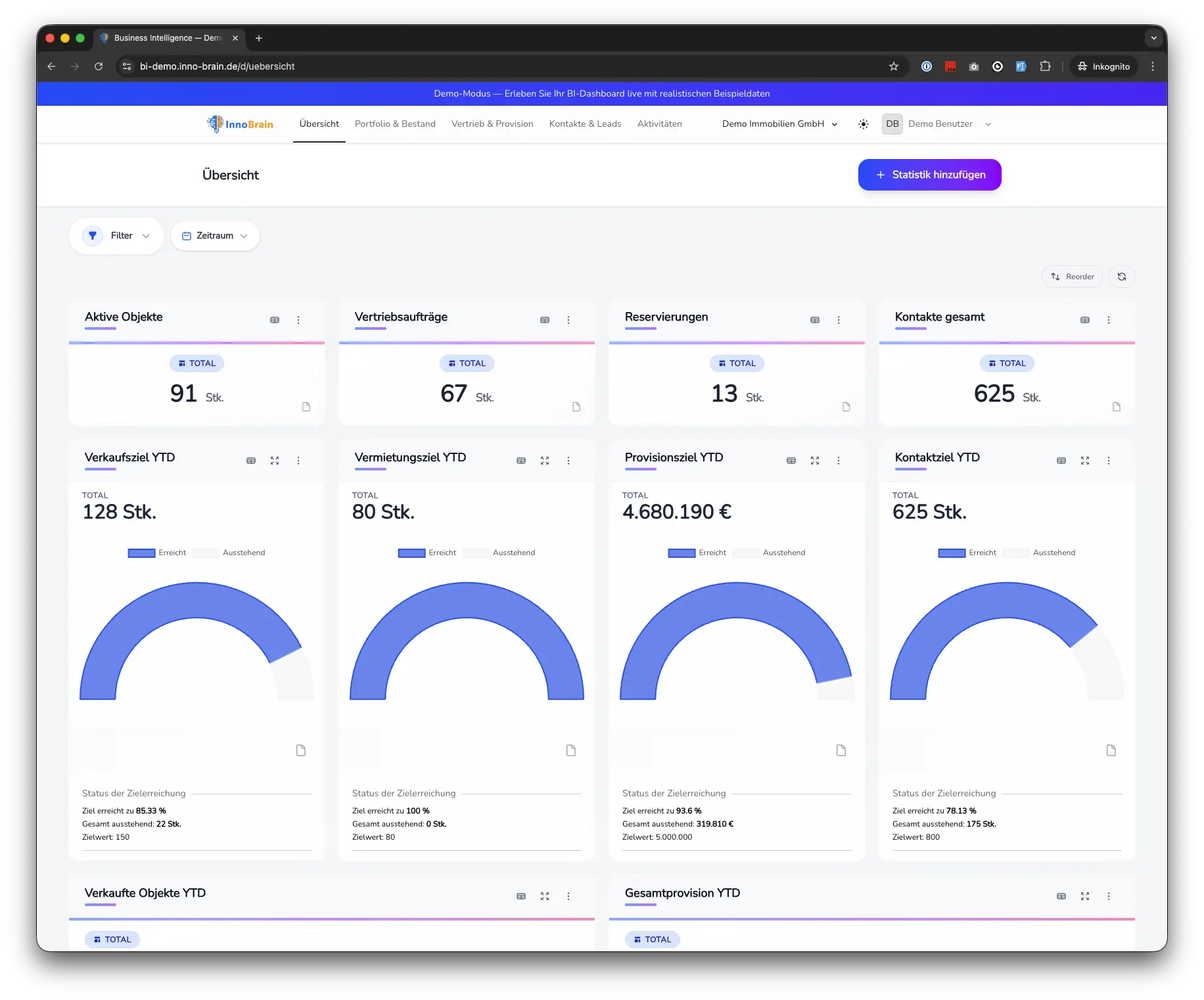The height and width of the screenshot is (1000, 1204).
Task: Expand Verkaufsziel YTD chart to fullscreen
Action: tap(275, 461)
